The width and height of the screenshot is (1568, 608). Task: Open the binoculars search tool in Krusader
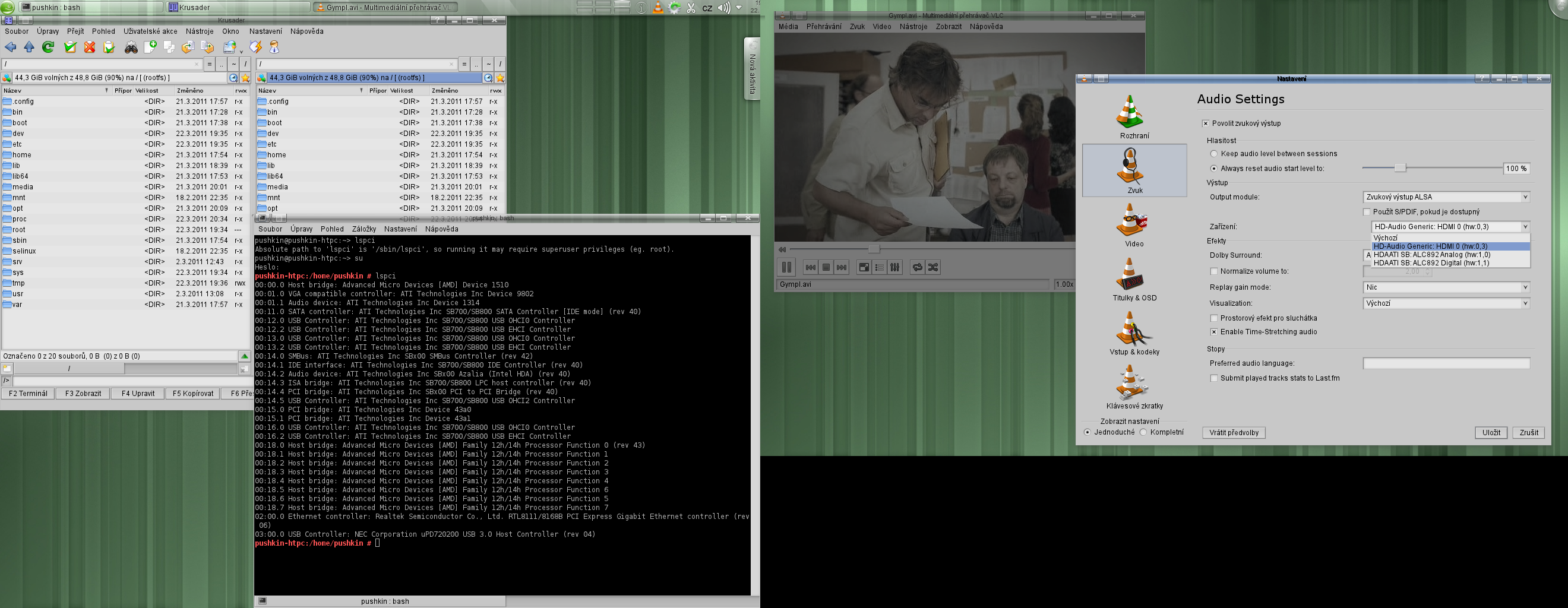(x=131, y=47)
